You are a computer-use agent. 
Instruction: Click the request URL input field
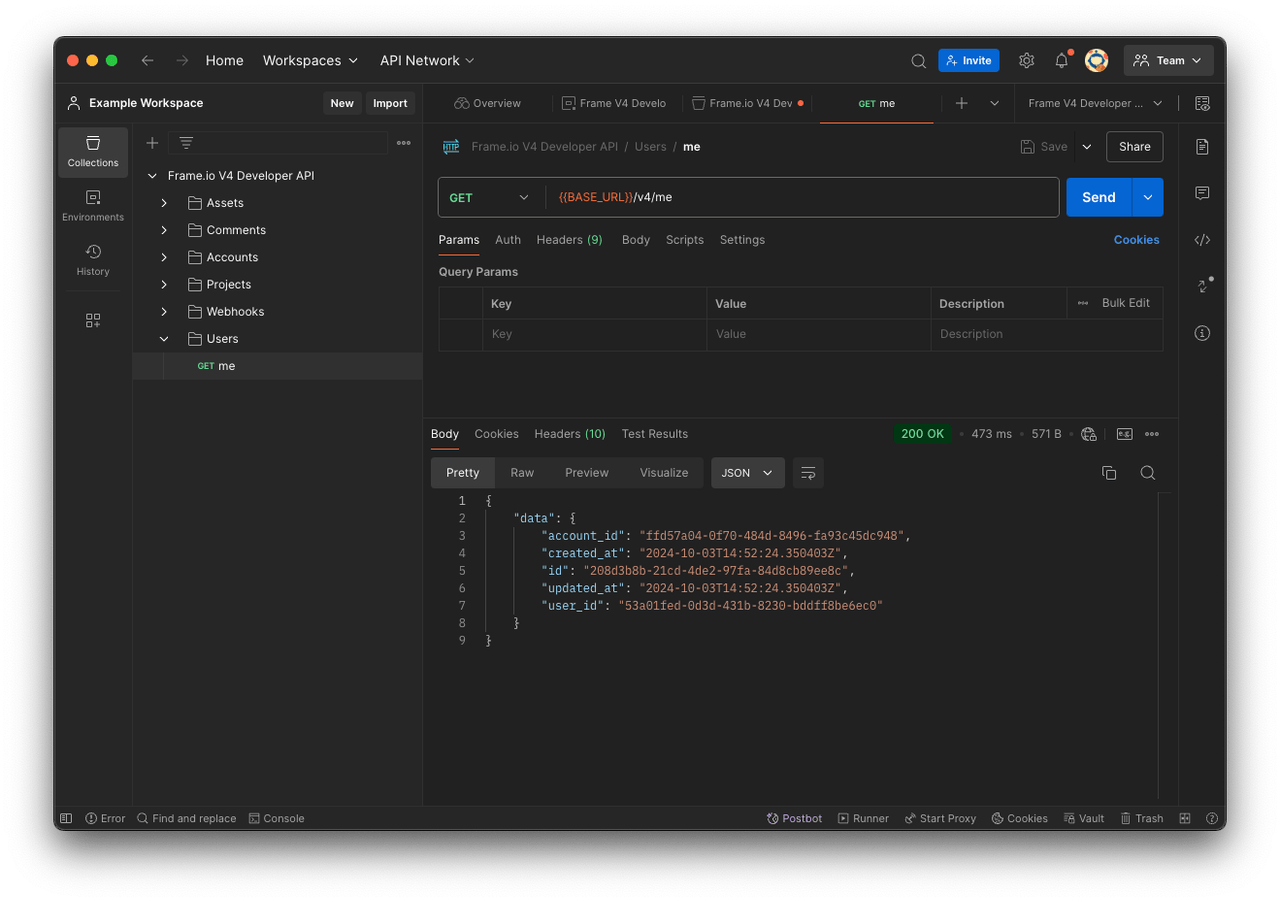tap(802, 197)
